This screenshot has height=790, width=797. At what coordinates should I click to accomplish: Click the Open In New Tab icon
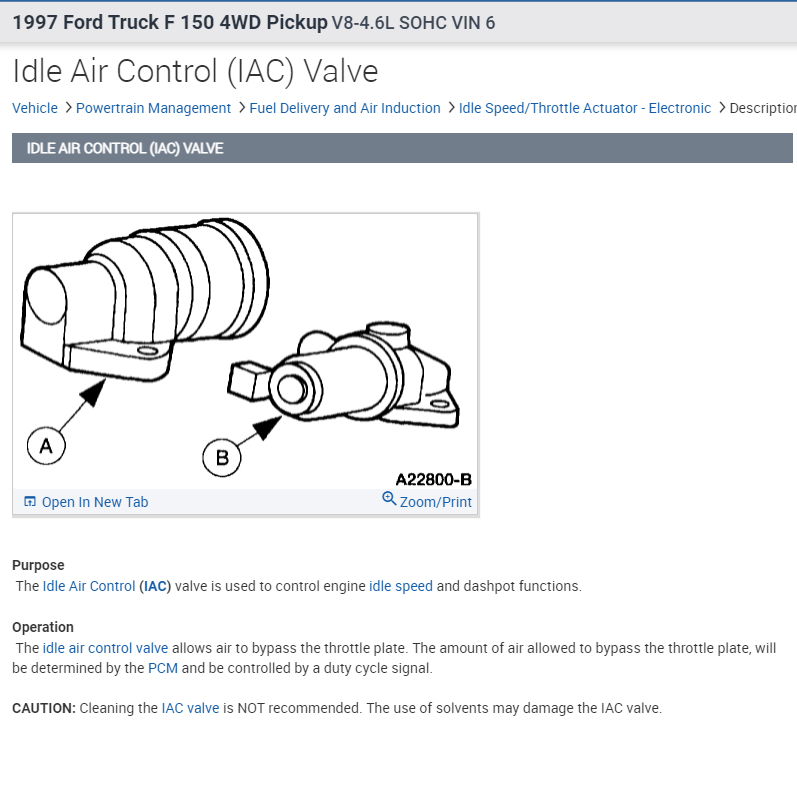(30, 502)
